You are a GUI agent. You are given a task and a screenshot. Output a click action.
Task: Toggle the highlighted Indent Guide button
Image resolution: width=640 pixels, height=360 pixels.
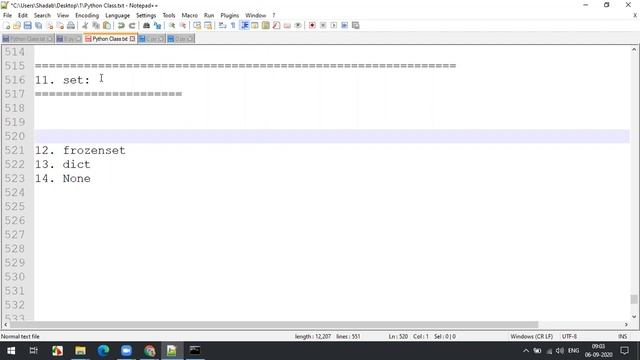(244, 25)
